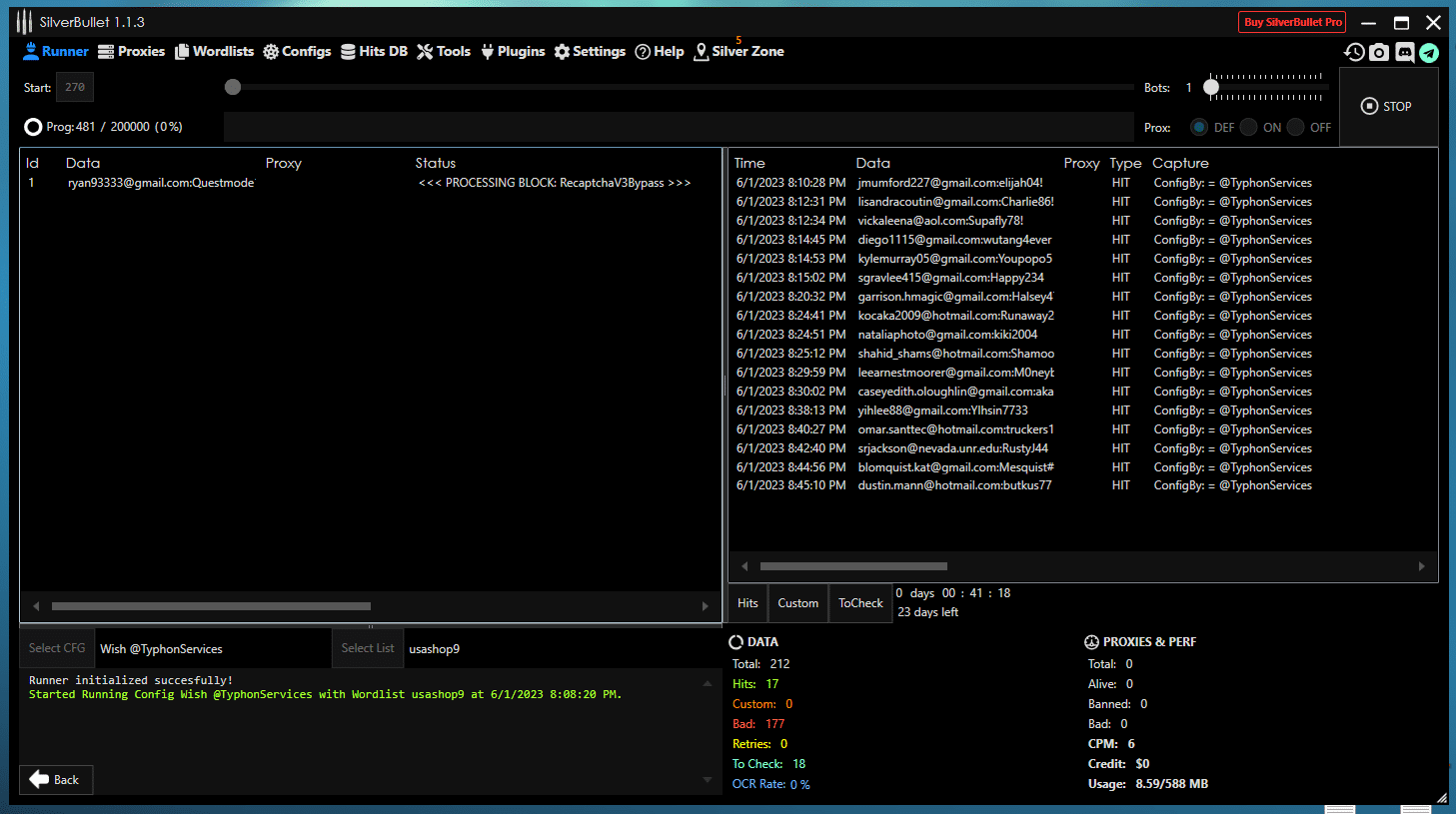Select the ON proxy radio button
The width and height of the screenshot is (1456, 814).
coord(1248,127)
